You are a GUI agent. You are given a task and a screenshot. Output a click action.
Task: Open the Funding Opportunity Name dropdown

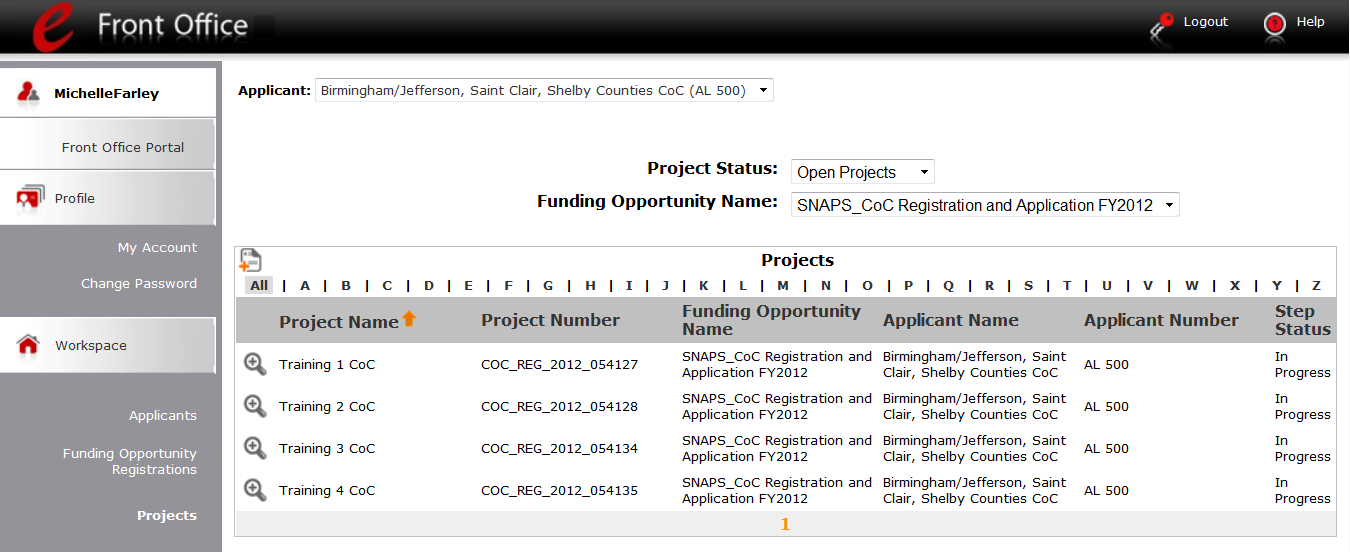click(985, 205)
